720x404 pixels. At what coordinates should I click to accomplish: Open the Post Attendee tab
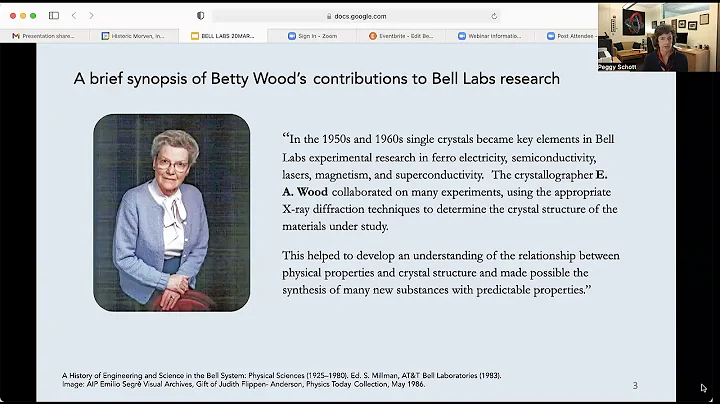pyautogui.click(x=567, y=36)
